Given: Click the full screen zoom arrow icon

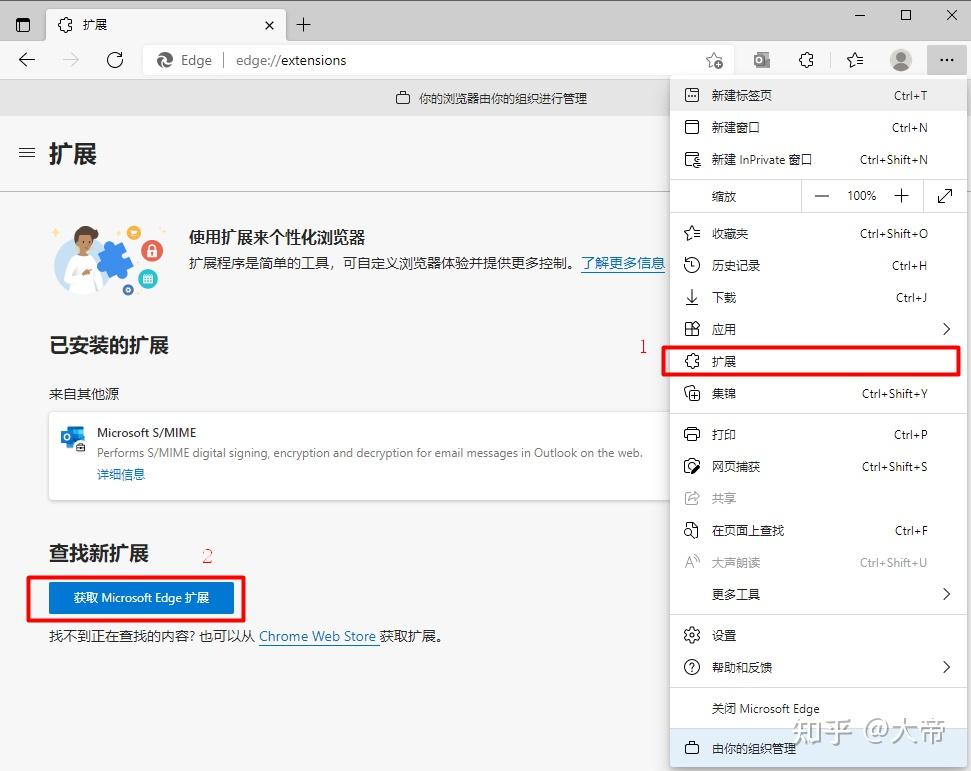Looking at the screenshot, I should tap(945, 196).
